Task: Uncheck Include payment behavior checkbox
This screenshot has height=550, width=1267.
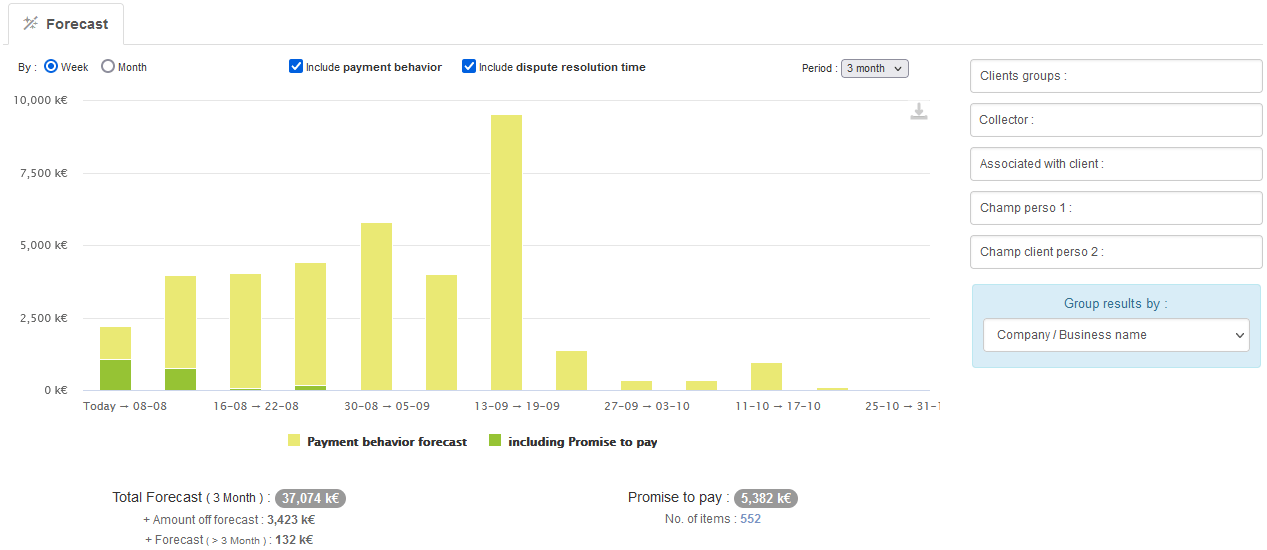Action: click(296, 67)
